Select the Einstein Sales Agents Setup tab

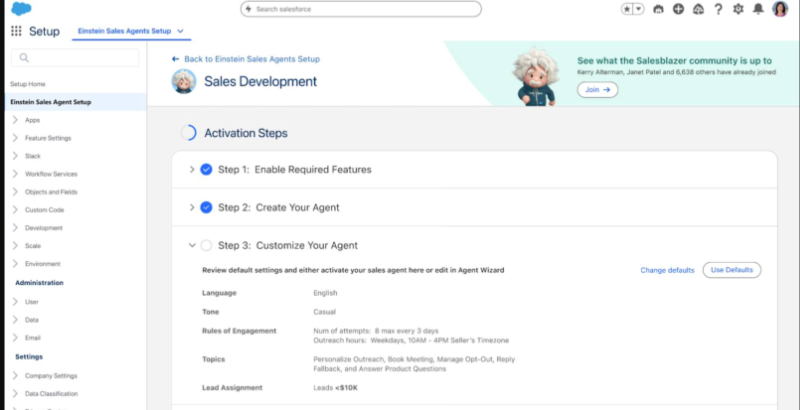(x=124, y=31)
